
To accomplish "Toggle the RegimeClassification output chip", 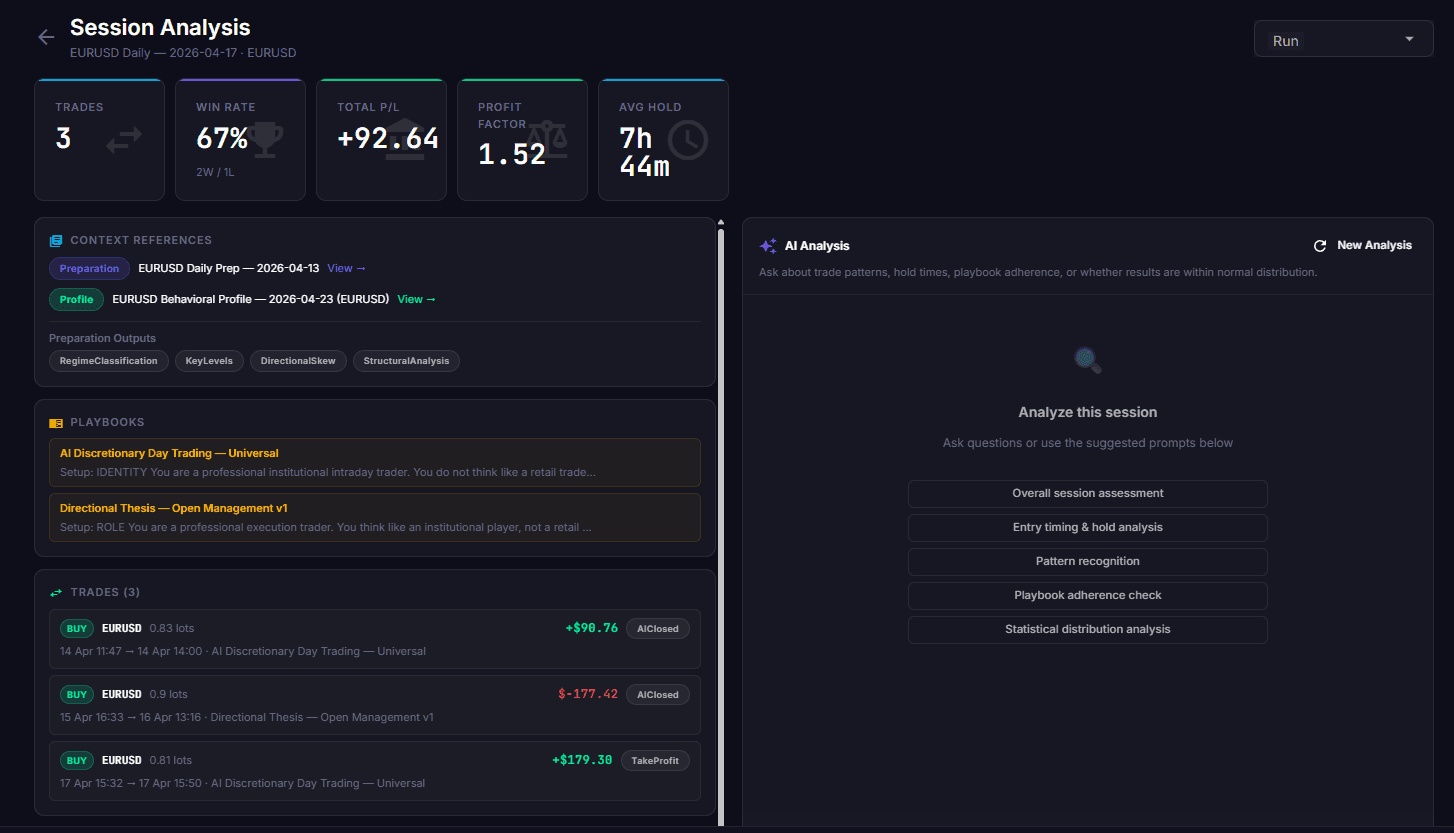I will tap(108, 361).
